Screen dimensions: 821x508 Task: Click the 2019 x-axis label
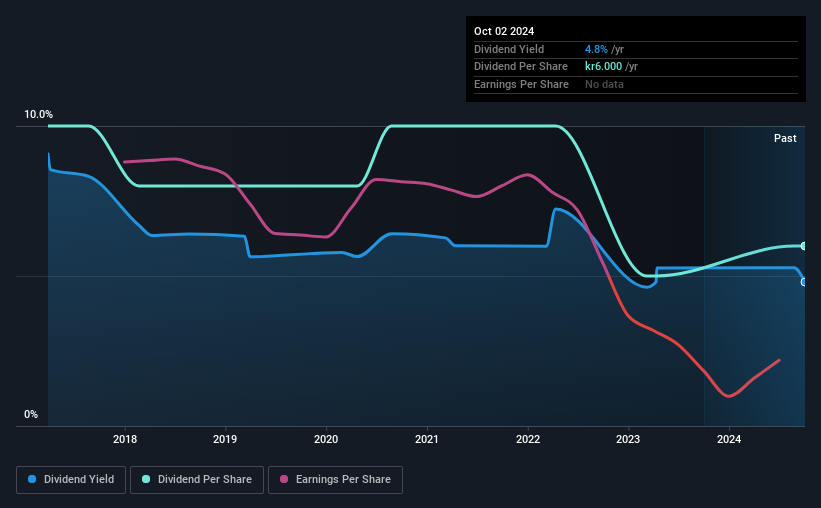point(225,439)
